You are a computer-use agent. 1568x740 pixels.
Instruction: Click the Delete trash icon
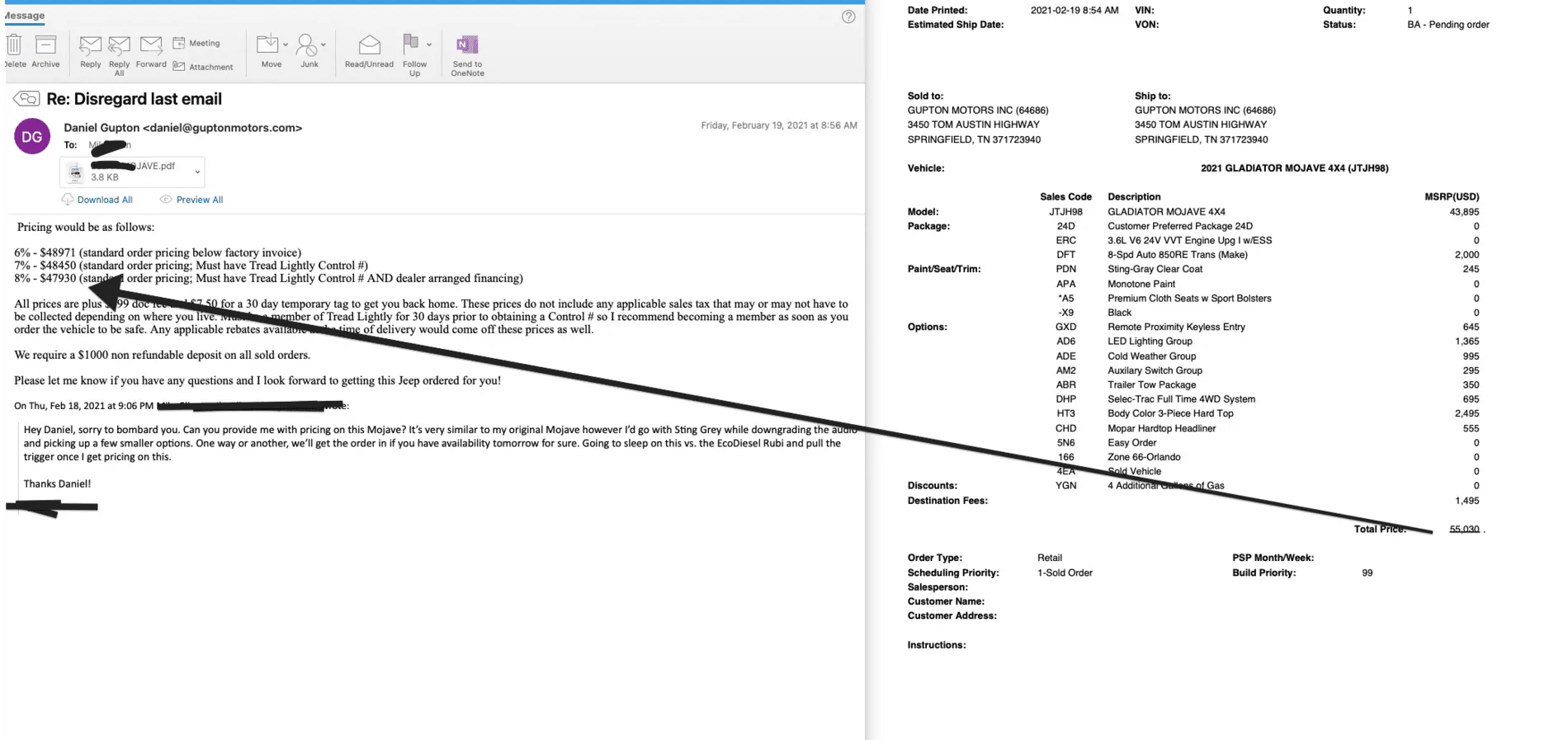[14, 45]
